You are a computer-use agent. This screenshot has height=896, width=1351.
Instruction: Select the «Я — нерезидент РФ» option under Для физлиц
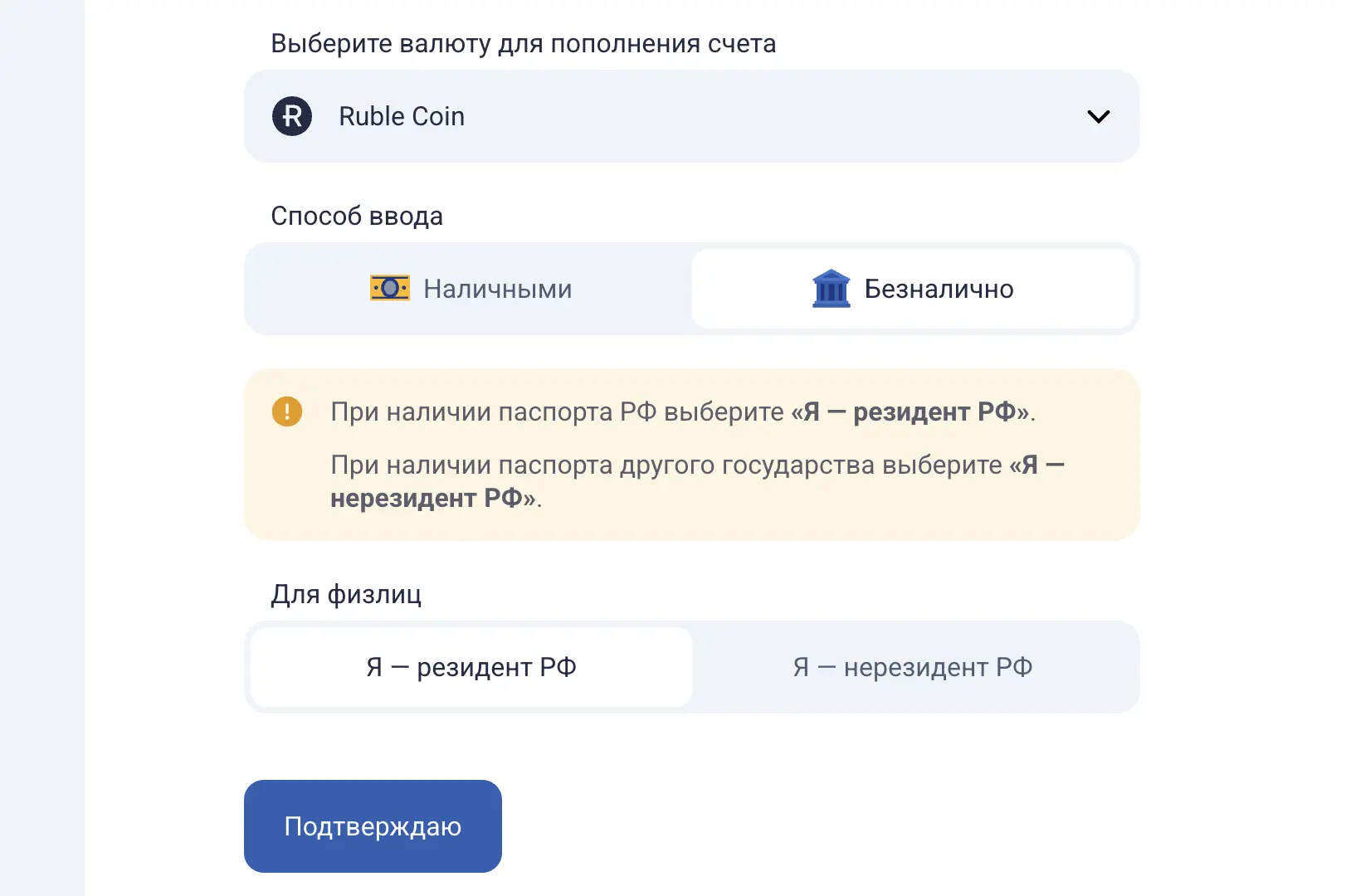(913, 667)
